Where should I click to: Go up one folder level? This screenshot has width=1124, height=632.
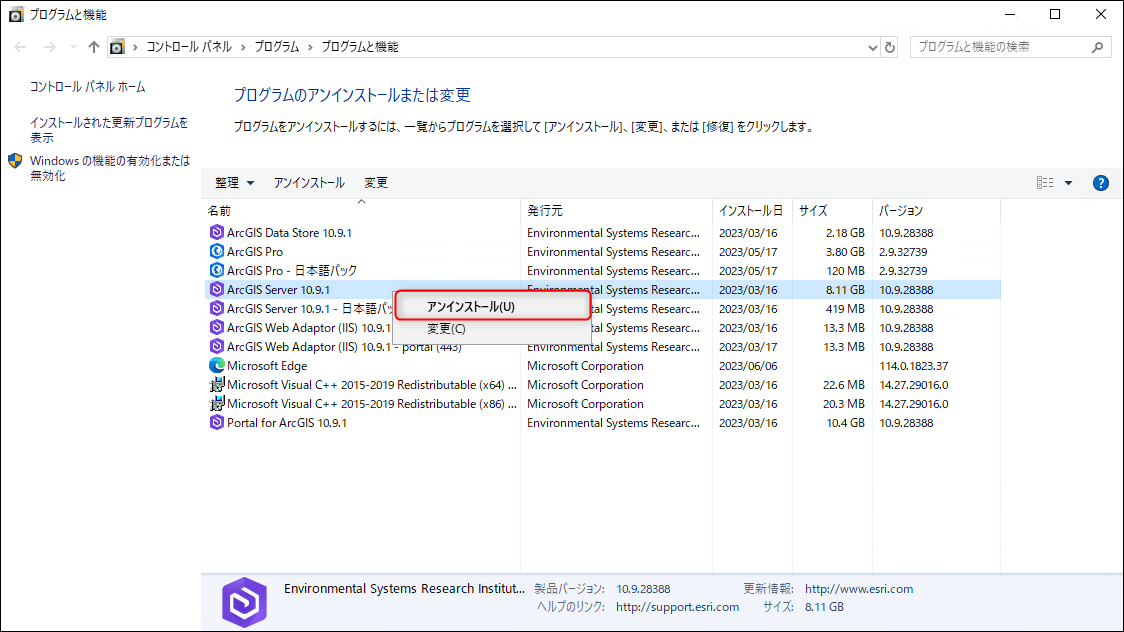coord(93,47)
